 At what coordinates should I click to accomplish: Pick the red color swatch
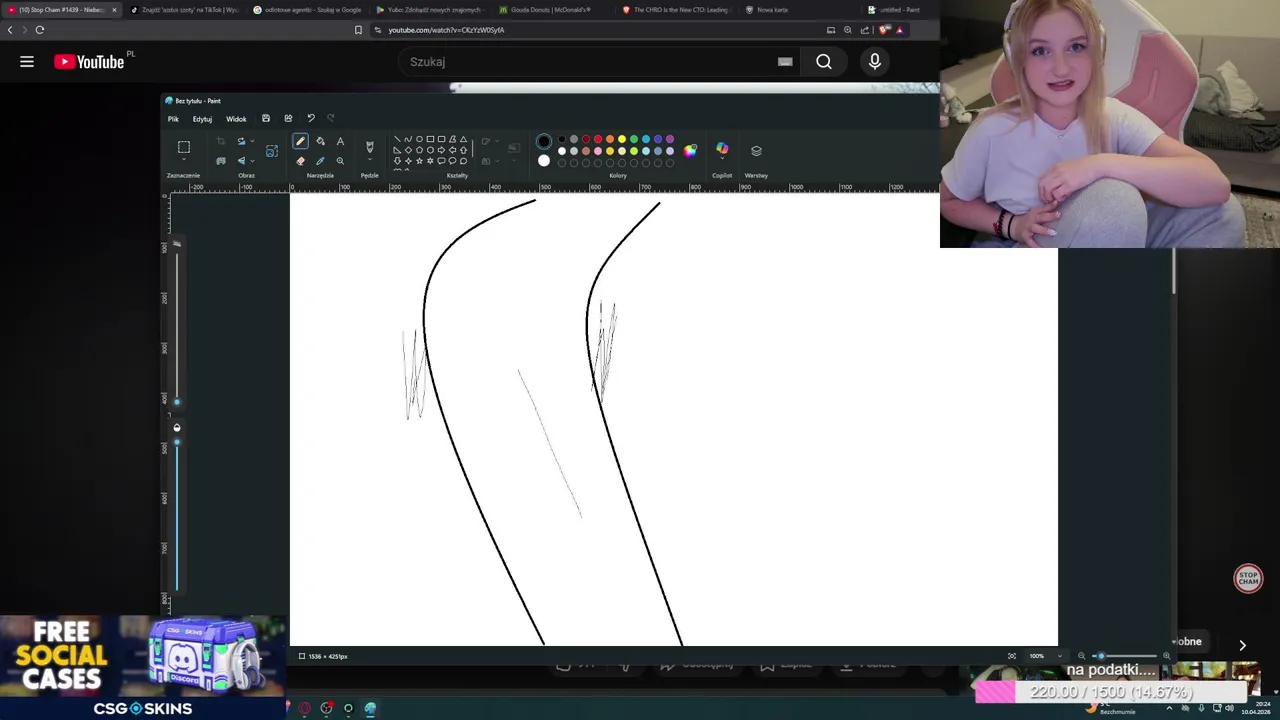pyautogui.click(x=598, y=139)
